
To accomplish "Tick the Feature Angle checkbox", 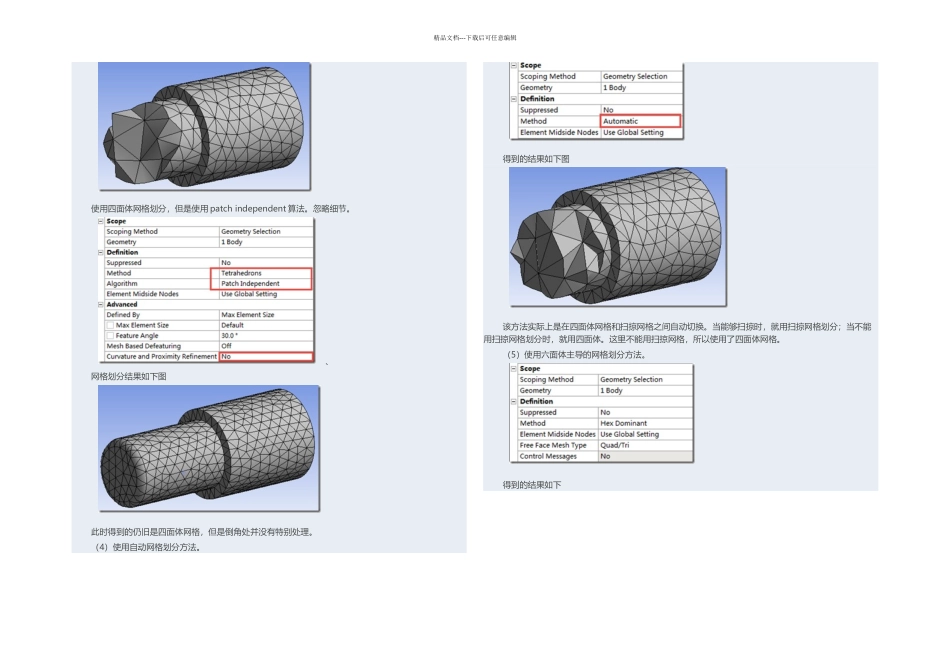I will pyautogui.click(x=110, y=336).
